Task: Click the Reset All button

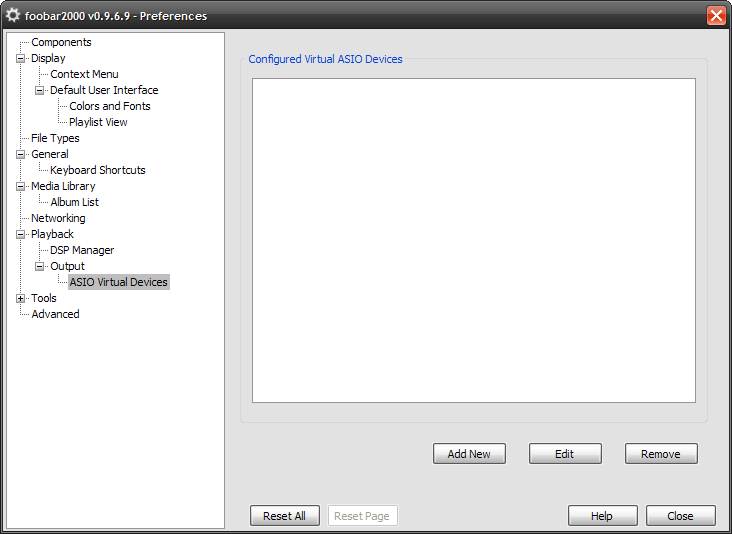Action: tap(285, 516)
